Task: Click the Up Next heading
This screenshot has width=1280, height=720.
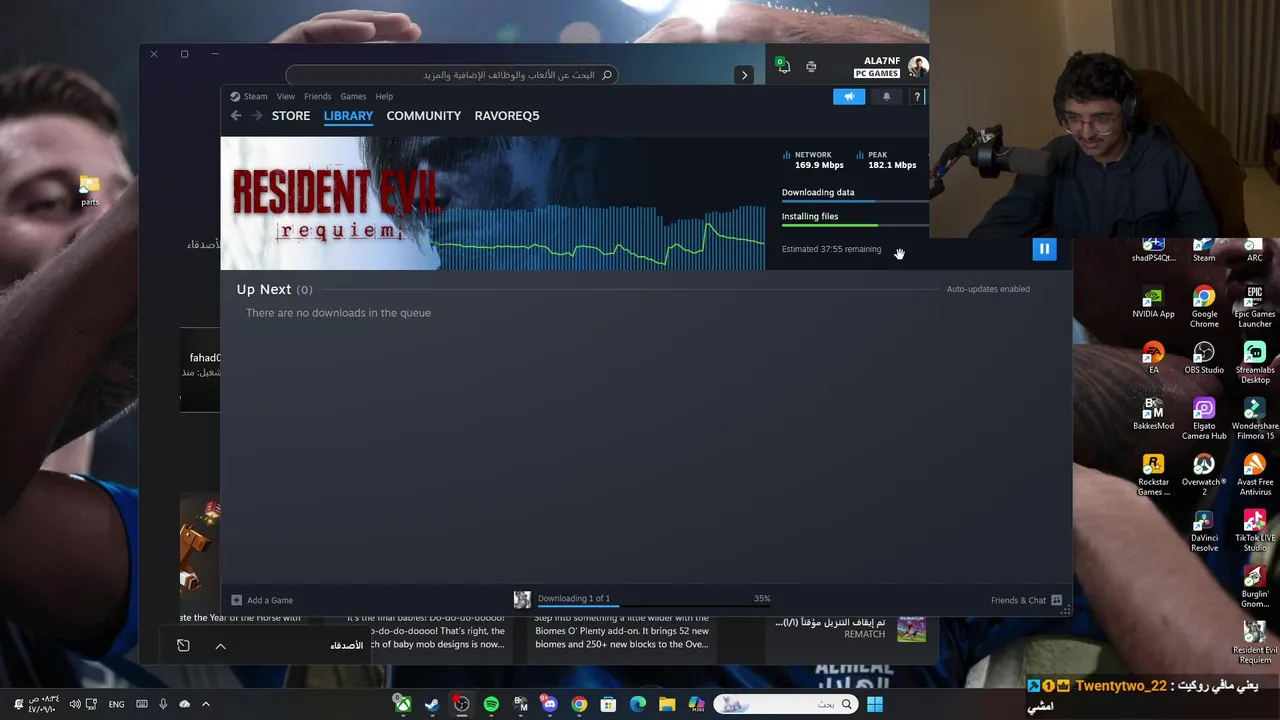Action: click(264, 289)
